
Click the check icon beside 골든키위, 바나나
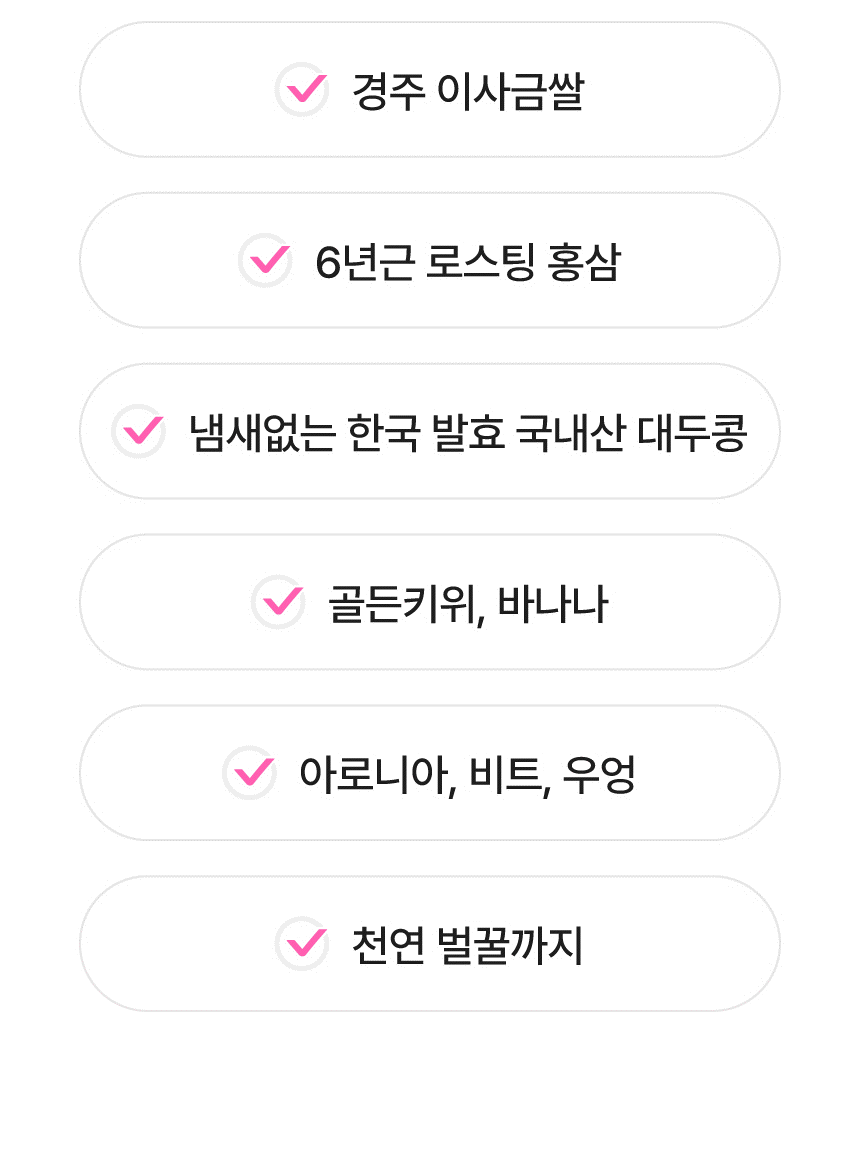pos(278,603)
